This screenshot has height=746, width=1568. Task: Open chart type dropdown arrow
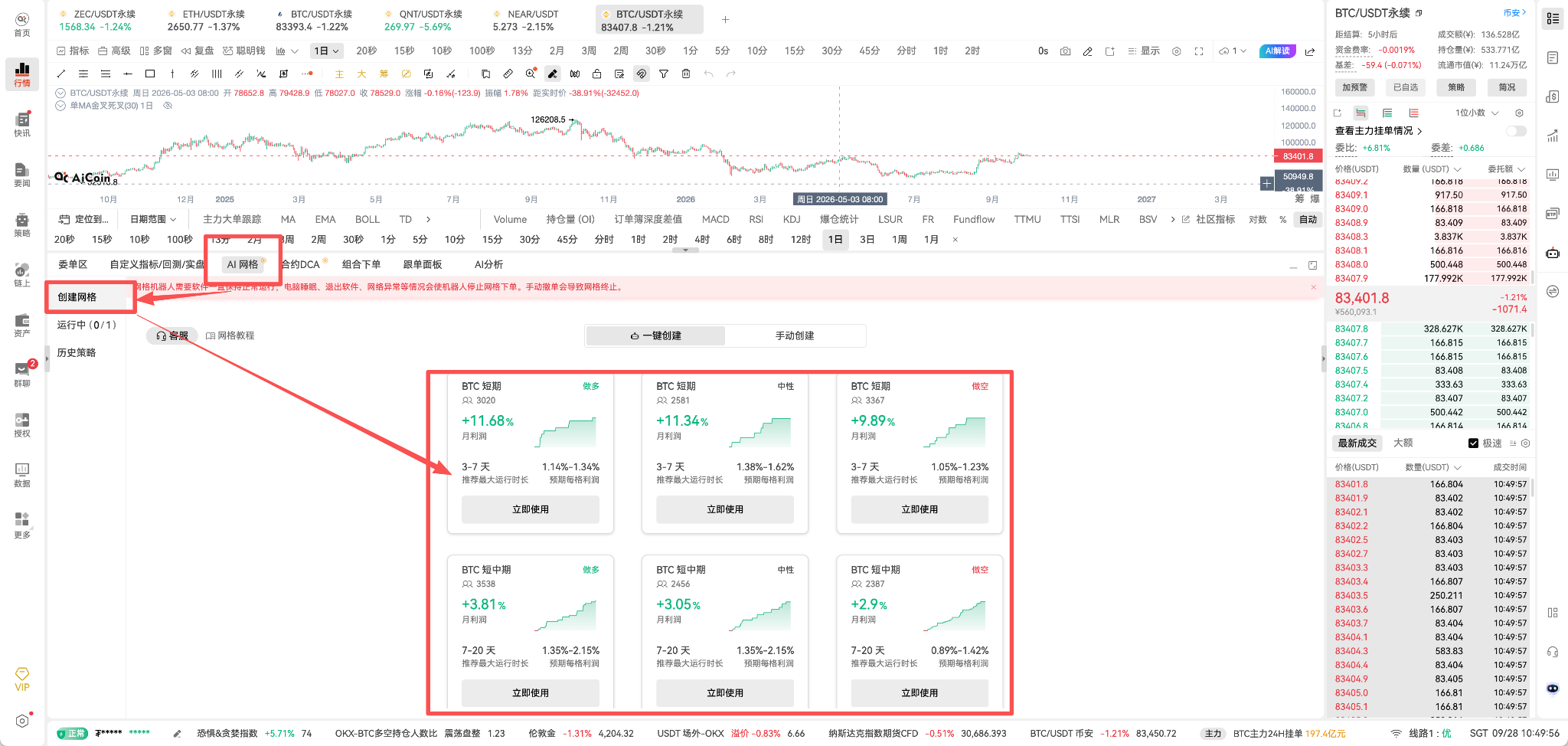295,51
